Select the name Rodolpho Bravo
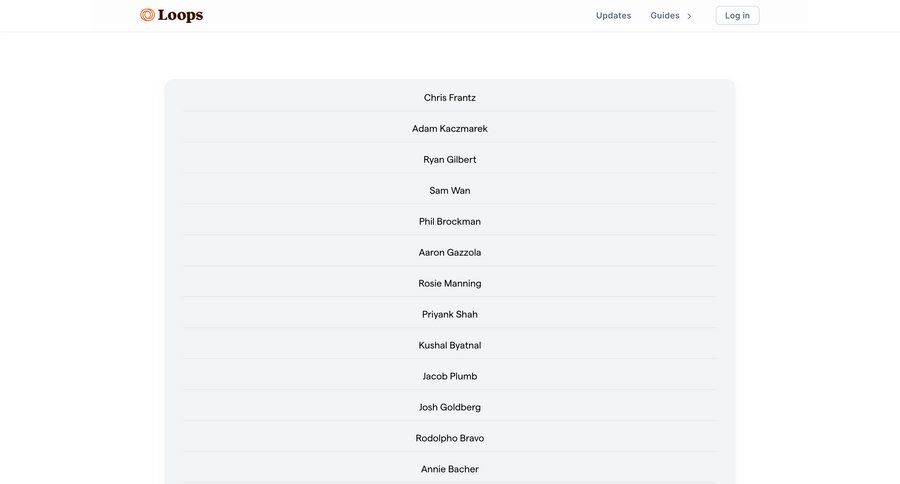 click(449, 439)
